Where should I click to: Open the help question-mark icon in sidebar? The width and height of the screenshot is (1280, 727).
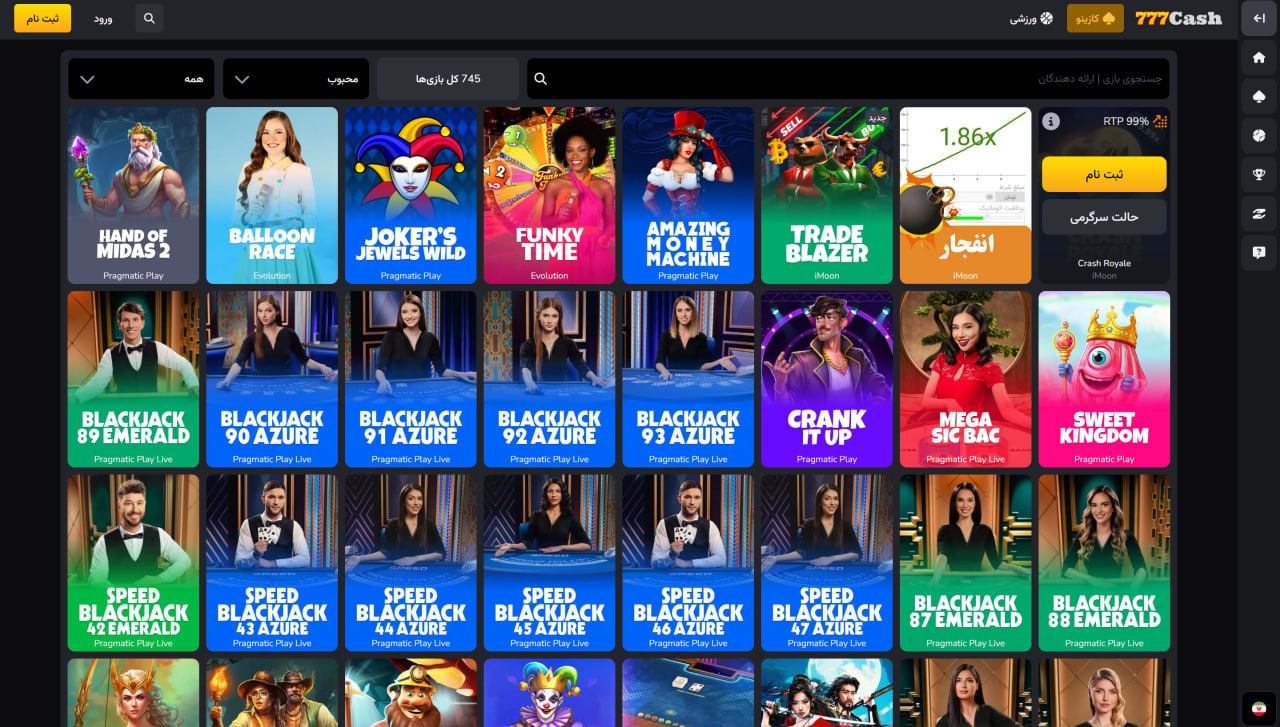click(x=1258, y=253)
